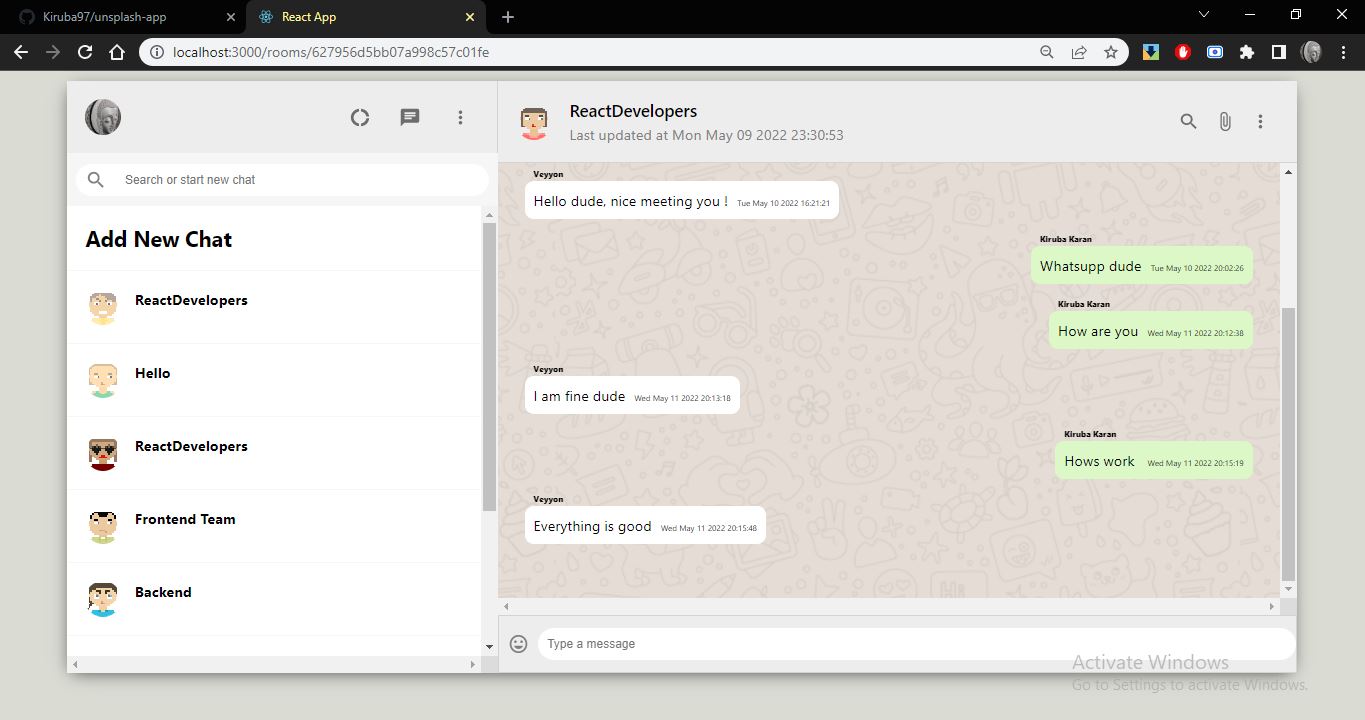The width and height of the screenshot is (1365, 720).
Task: Open the Hello chat from the list
Action: click(x=152, y=373)
